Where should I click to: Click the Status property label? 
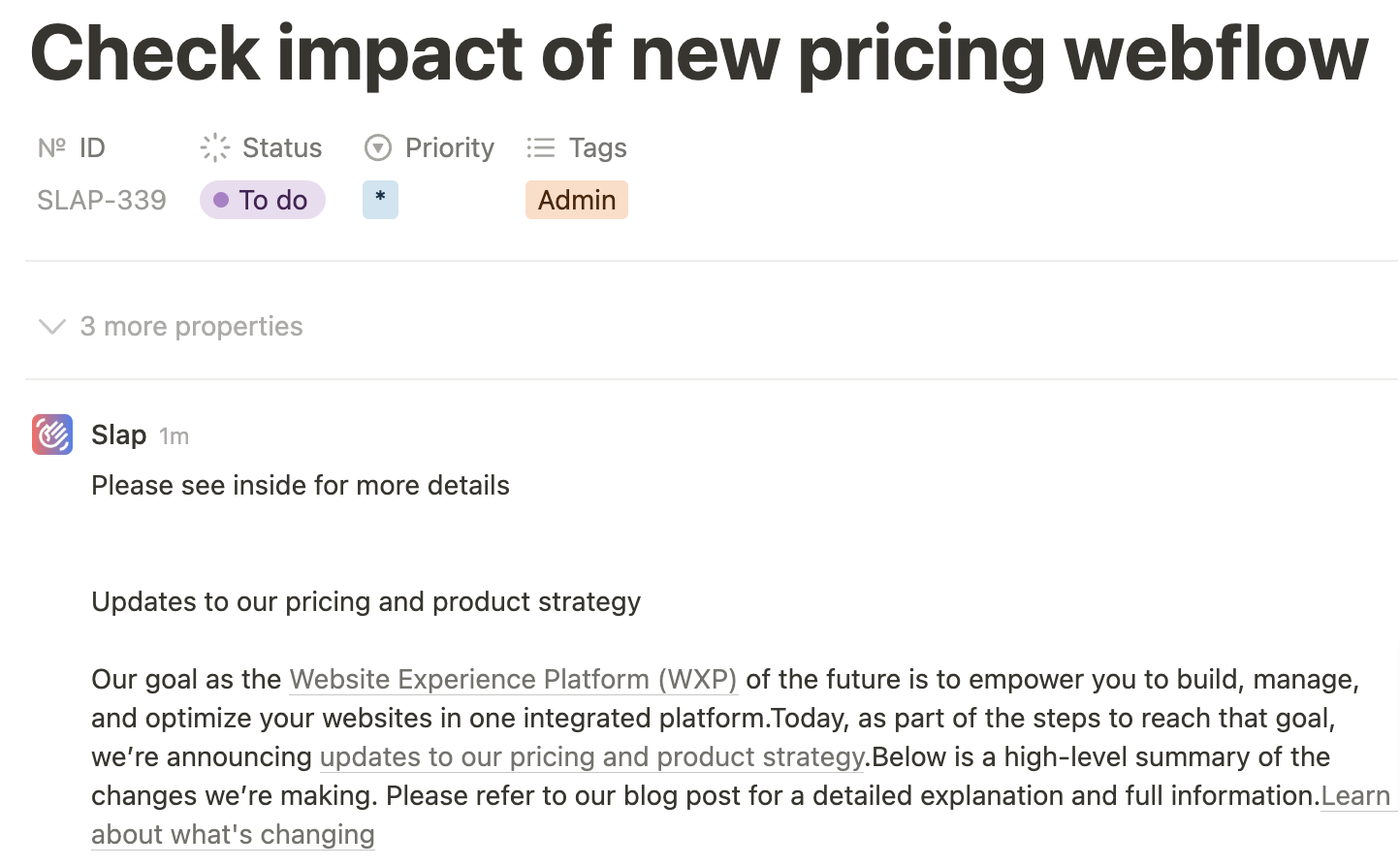pos(282,147)
